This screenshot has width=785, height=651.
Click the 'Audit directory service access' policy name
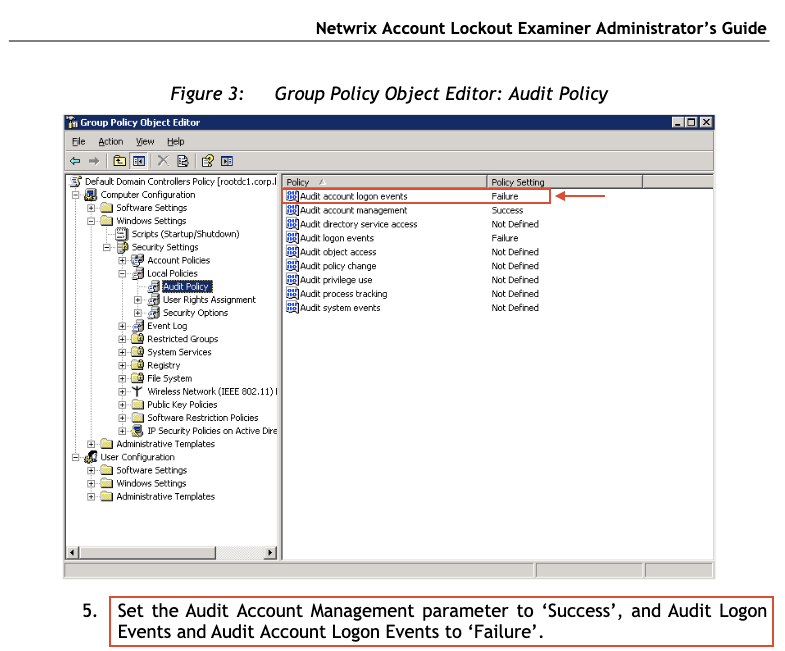pyautogui.click(x=358, y=224)
